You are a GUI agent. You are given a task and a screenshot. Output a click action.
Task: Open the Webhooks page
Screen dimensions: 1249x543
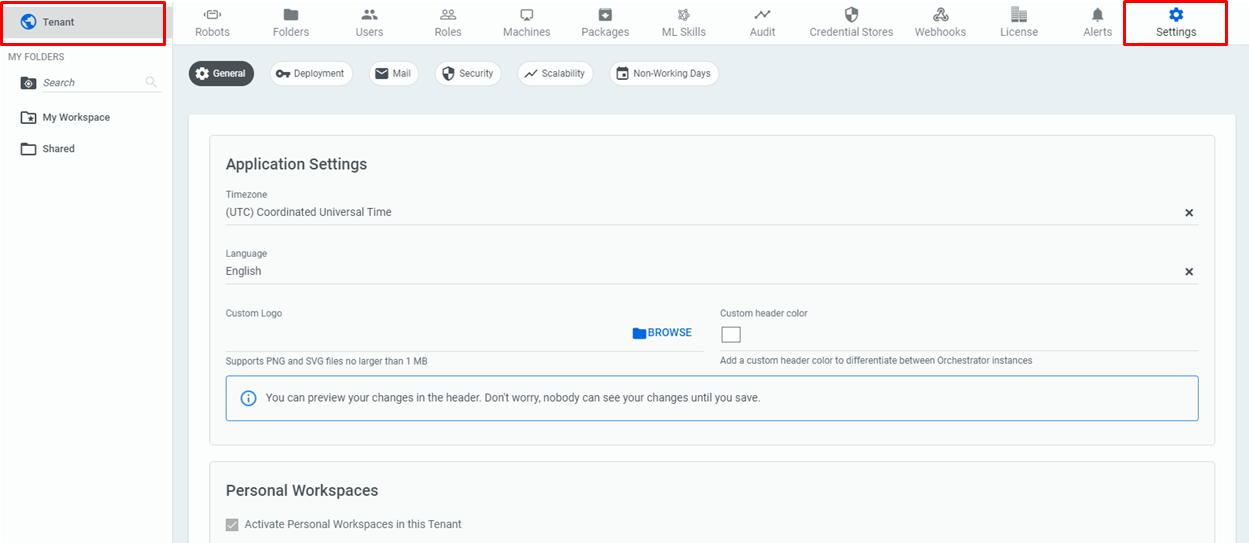[x=940, y=22]
